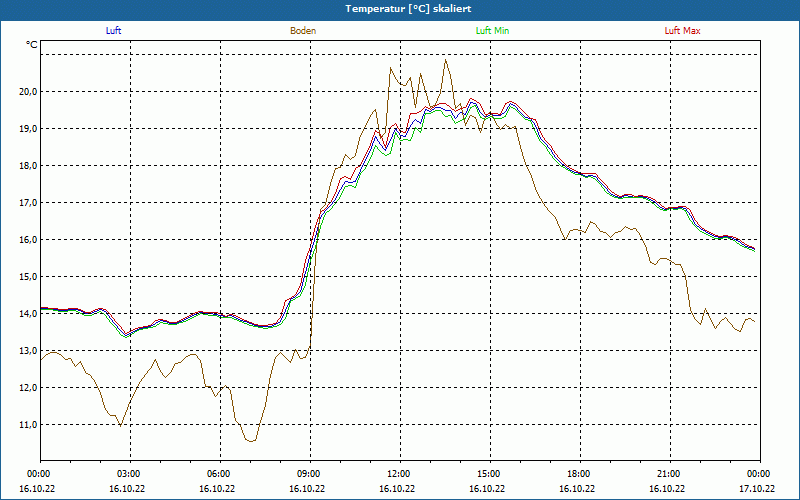Screen dimensions: 800x500
Task: Click the 18:00 time axis label
Action: pos(580,474)
